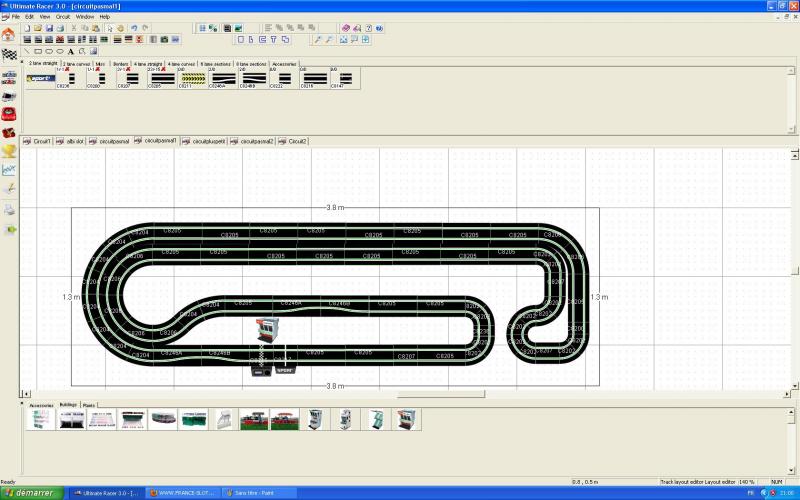The image size is (800, 500).
Task: Click the demarrer Start button
Action: (30, 493)
